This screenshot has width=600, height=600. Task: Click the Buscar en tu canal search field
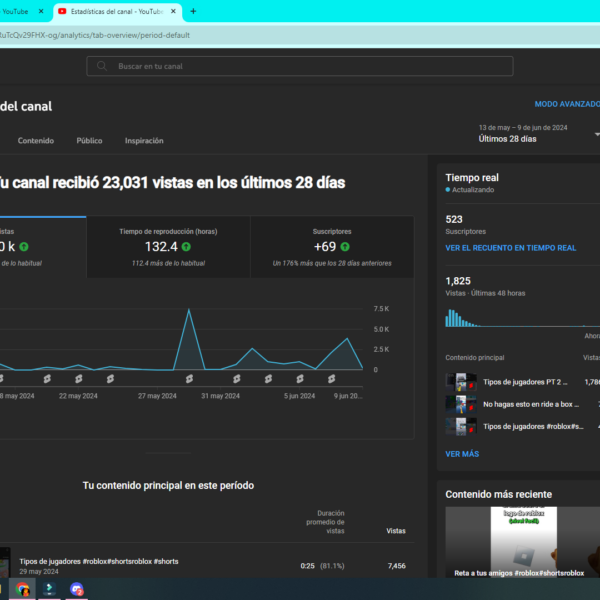(x=300, y=66)
